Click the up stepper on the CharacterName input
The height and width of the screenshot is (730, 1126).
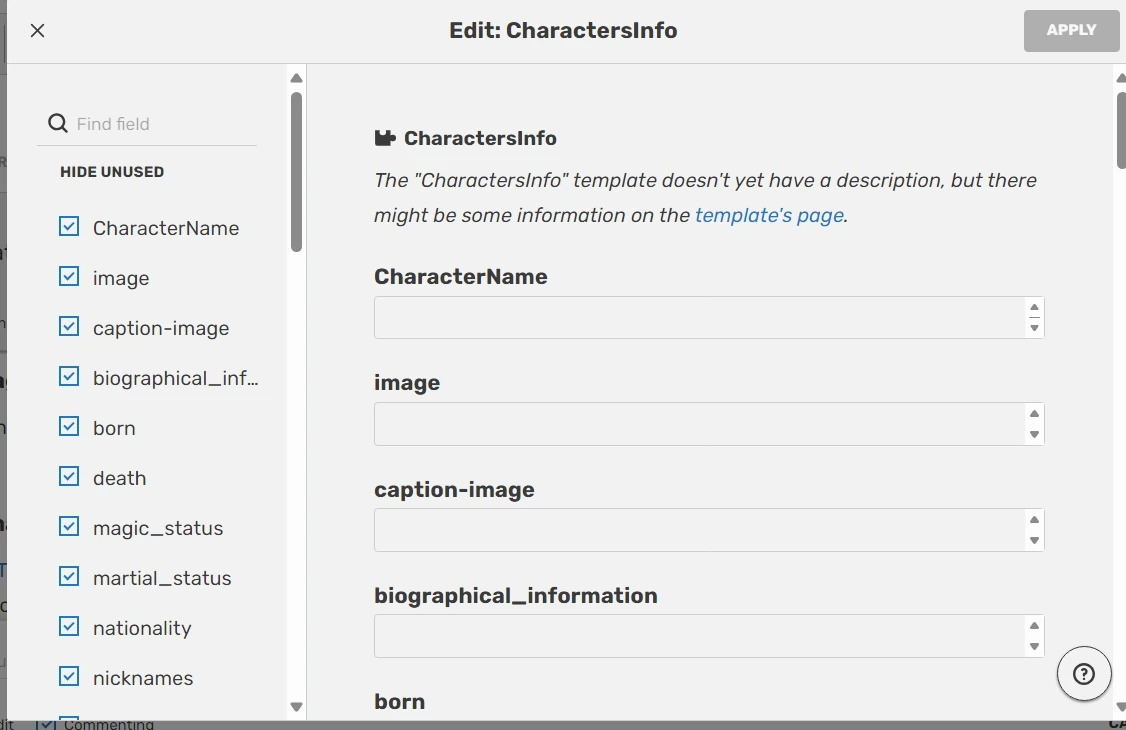tap(1033, 309)
